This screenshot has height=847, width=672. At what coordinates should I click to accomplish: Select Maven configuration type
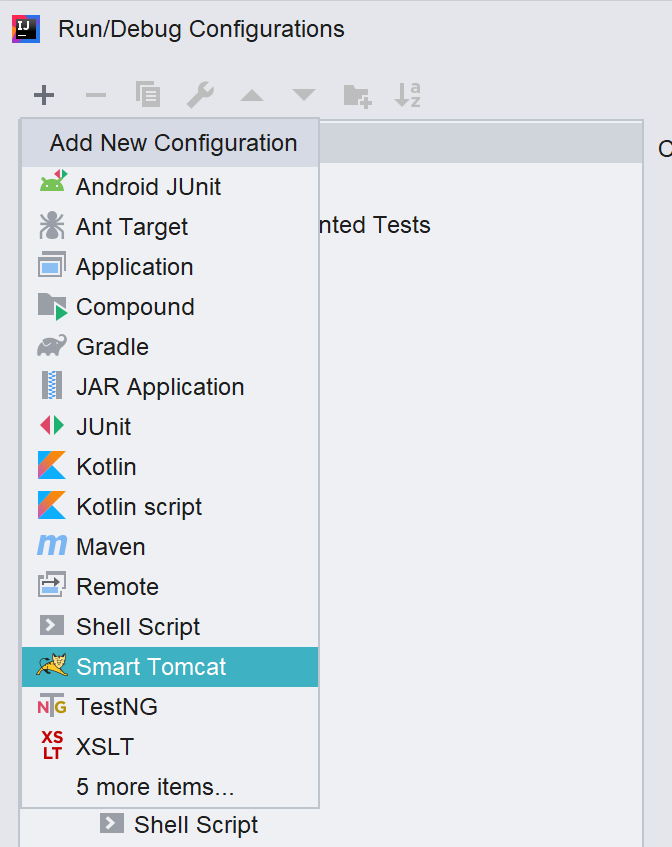tap(170, 547)
